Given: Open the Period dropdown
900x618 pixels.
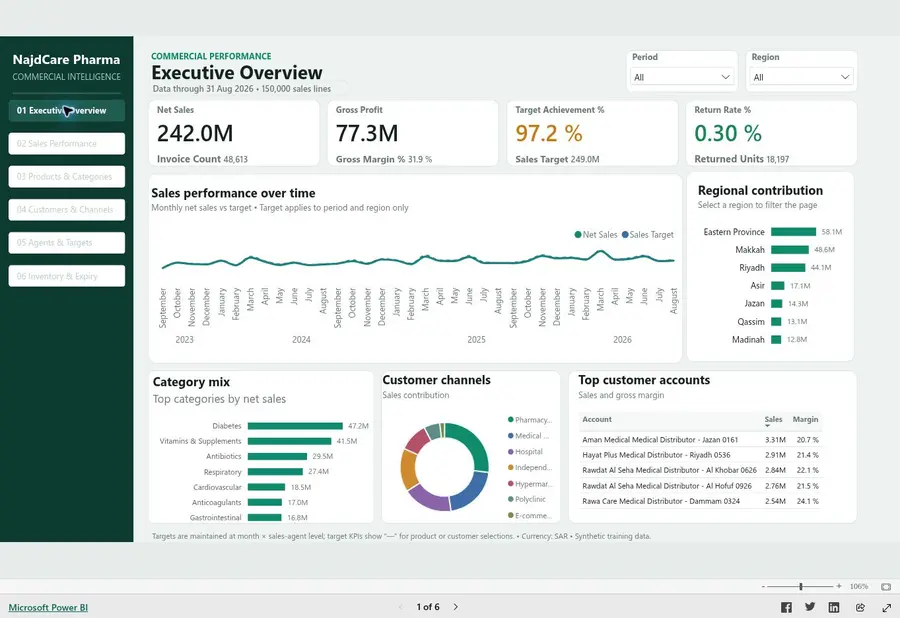Looking at the screenshot, I should [x=681, y=77].
